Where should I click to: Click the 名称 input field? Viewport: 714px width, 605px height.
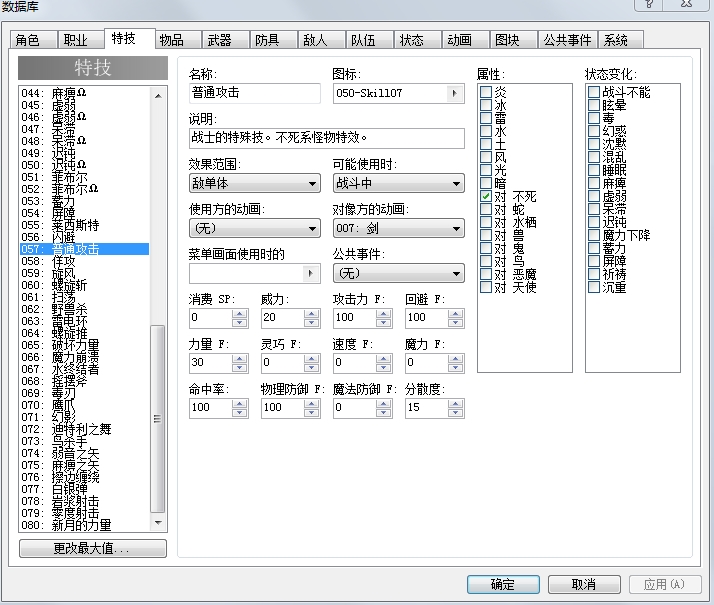coord(255,93)
